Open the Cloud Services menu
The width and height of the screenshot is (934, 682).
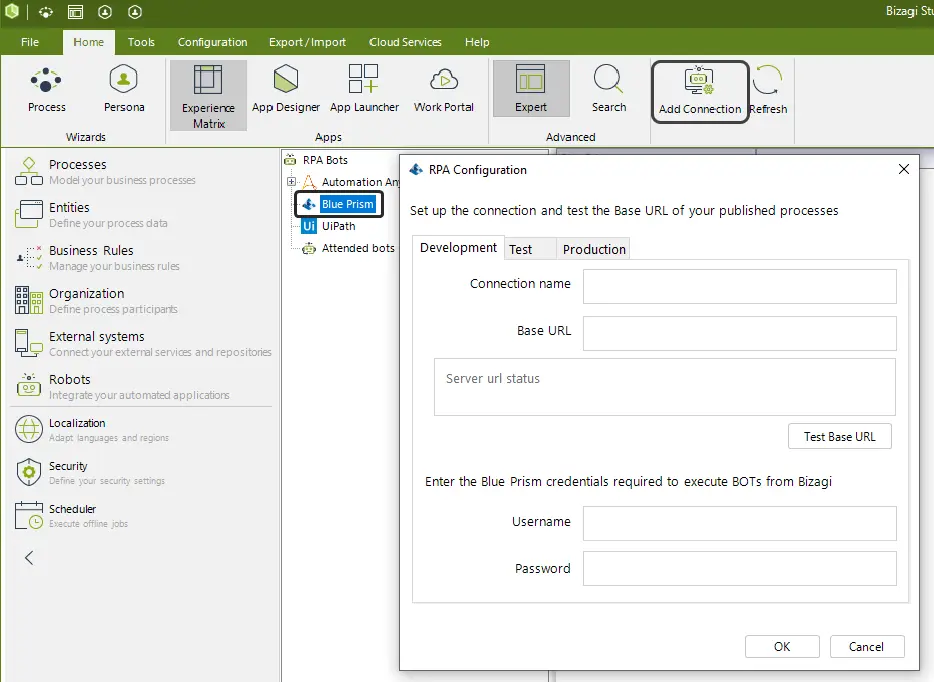click(405, 42)
